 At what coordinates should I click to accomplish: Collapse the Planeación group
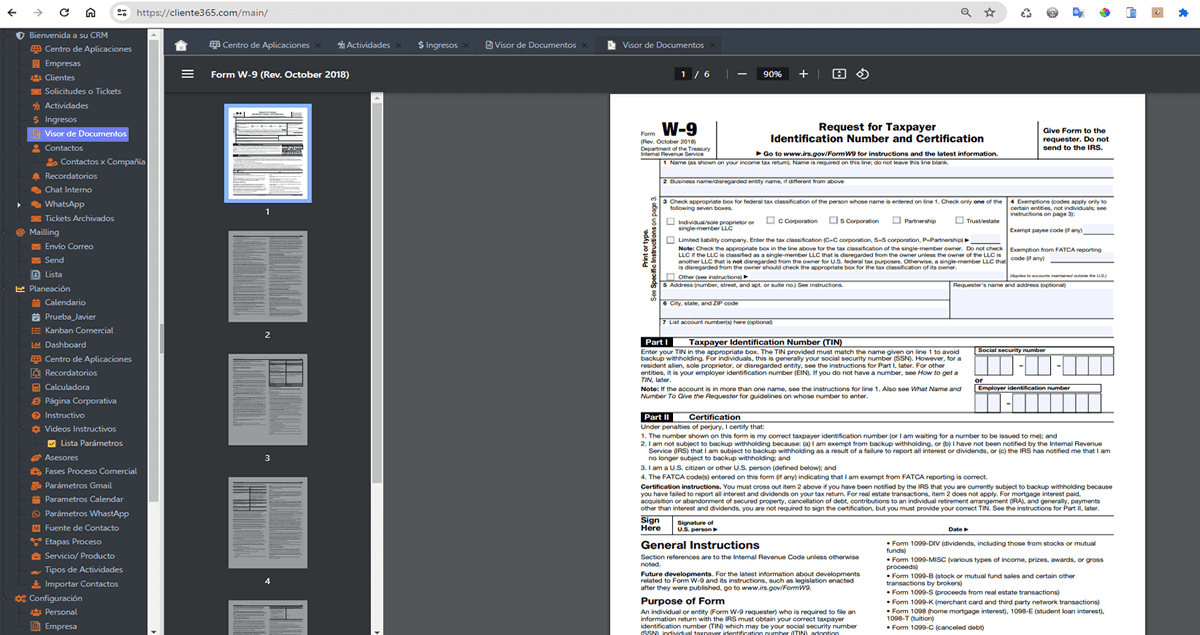click(6, 289)
